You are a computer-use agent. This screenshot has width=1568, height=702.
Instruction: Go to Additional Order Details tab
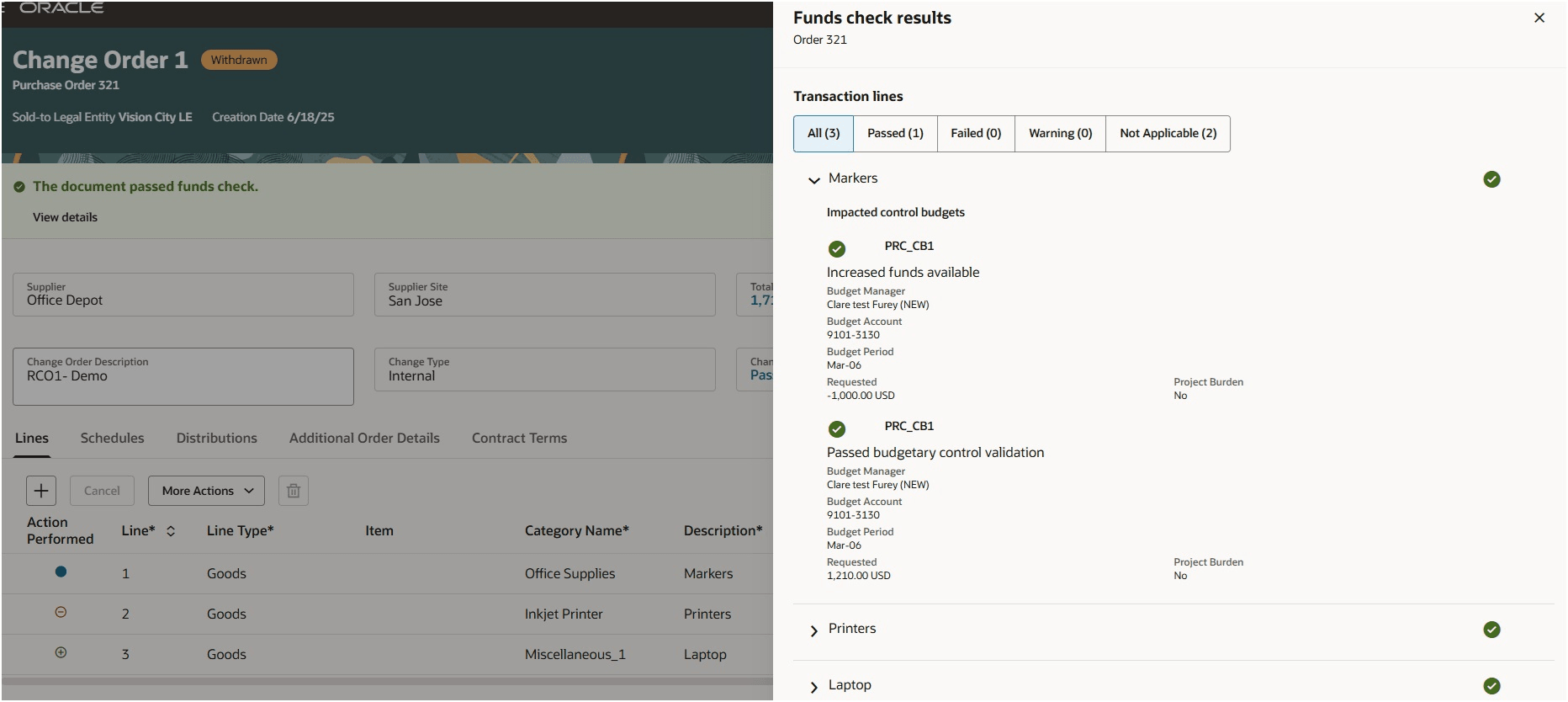click(364, 439)
